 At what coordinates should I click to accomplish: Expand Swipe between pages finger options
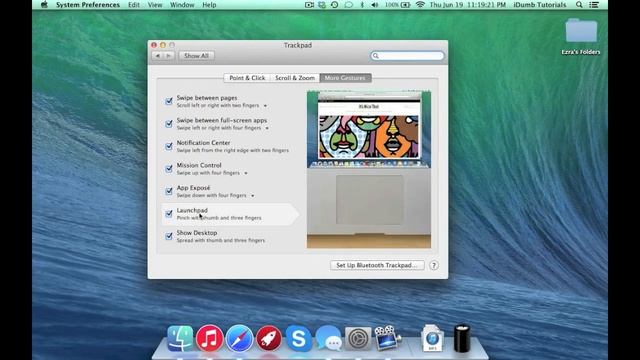(265, 106)
